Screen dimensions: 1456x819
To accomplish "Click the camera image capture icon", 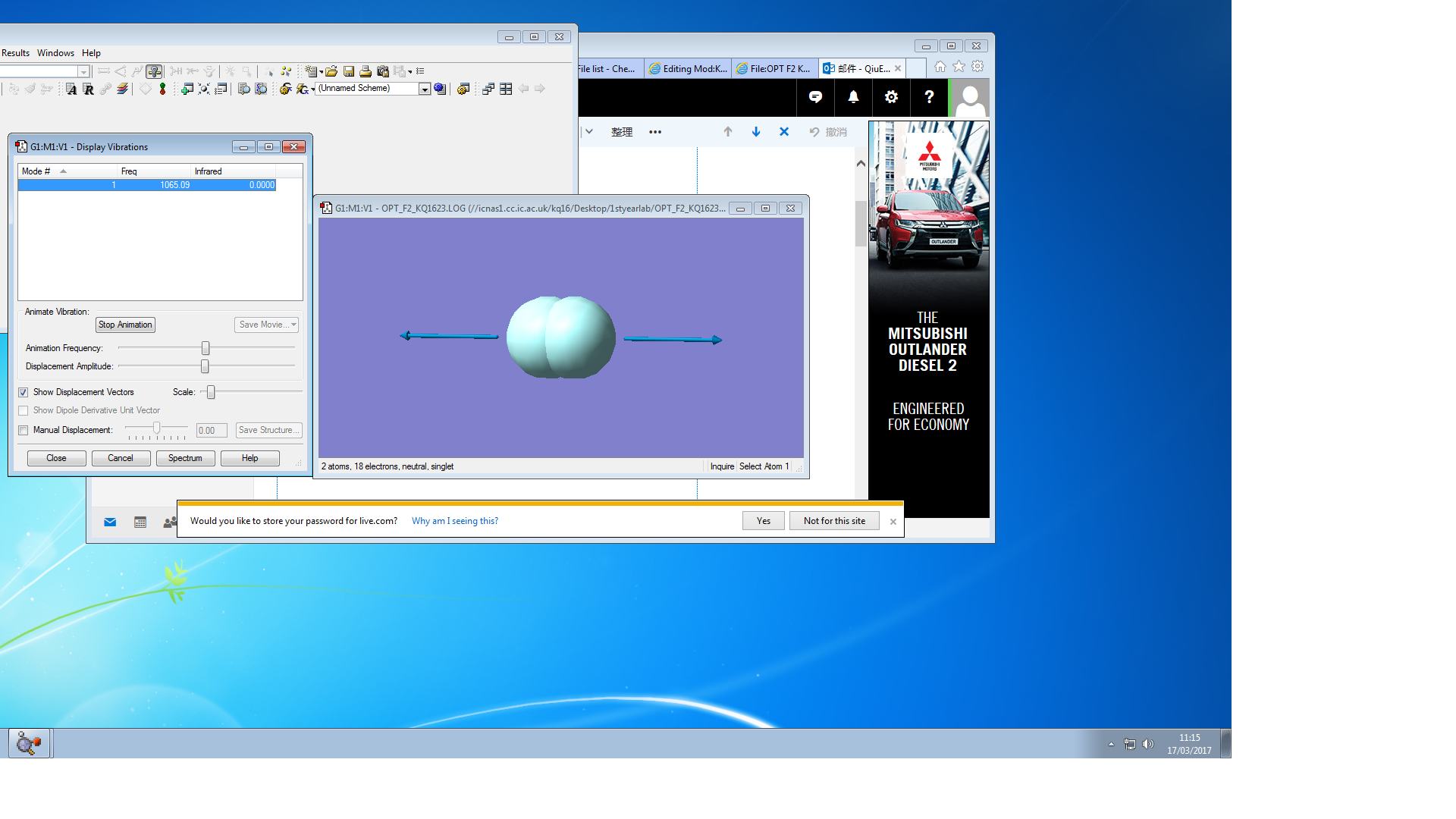I will coord(383,71).
